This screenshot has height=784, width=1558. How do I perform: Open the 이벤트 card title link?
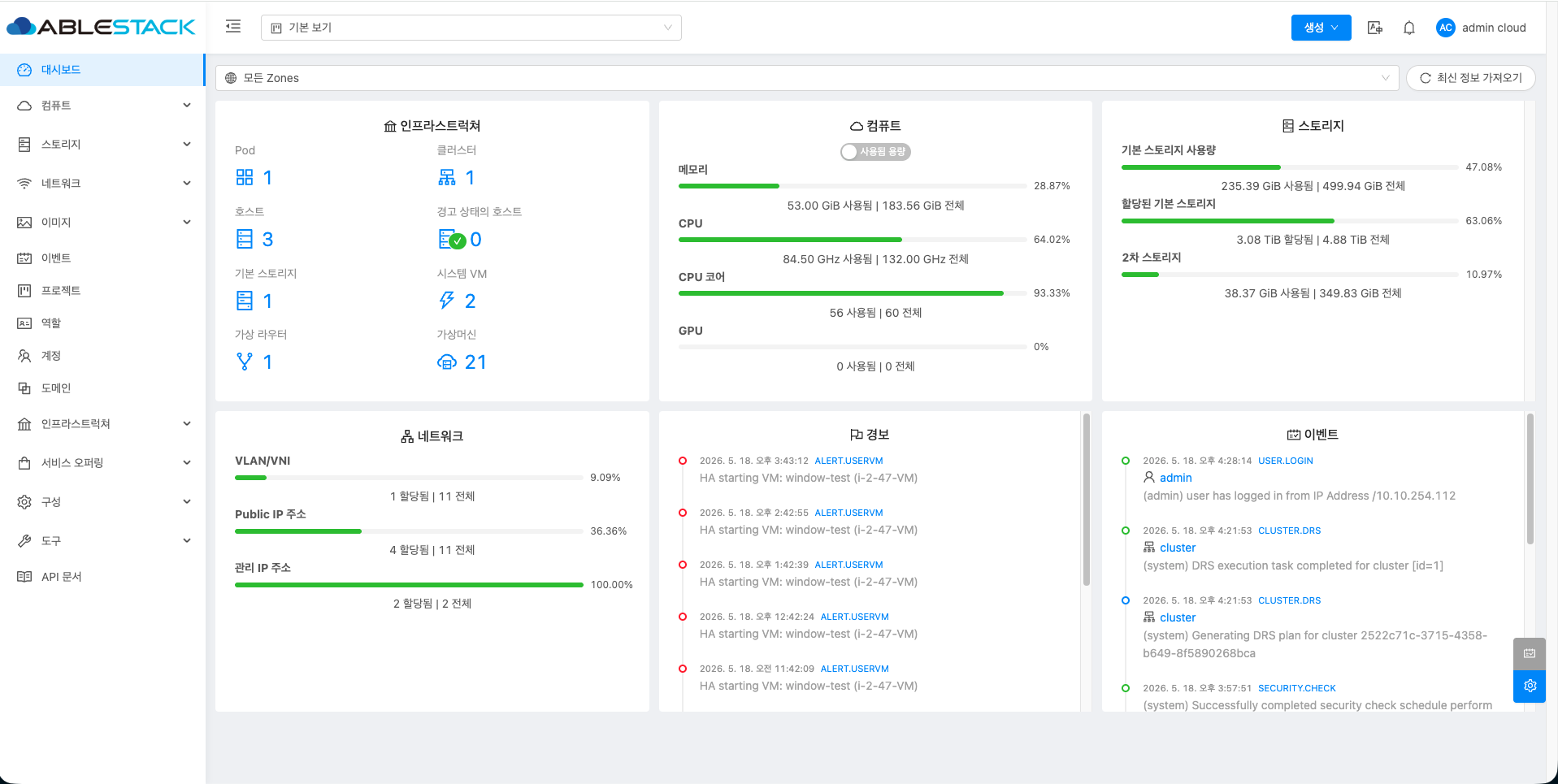(1313, 435)
